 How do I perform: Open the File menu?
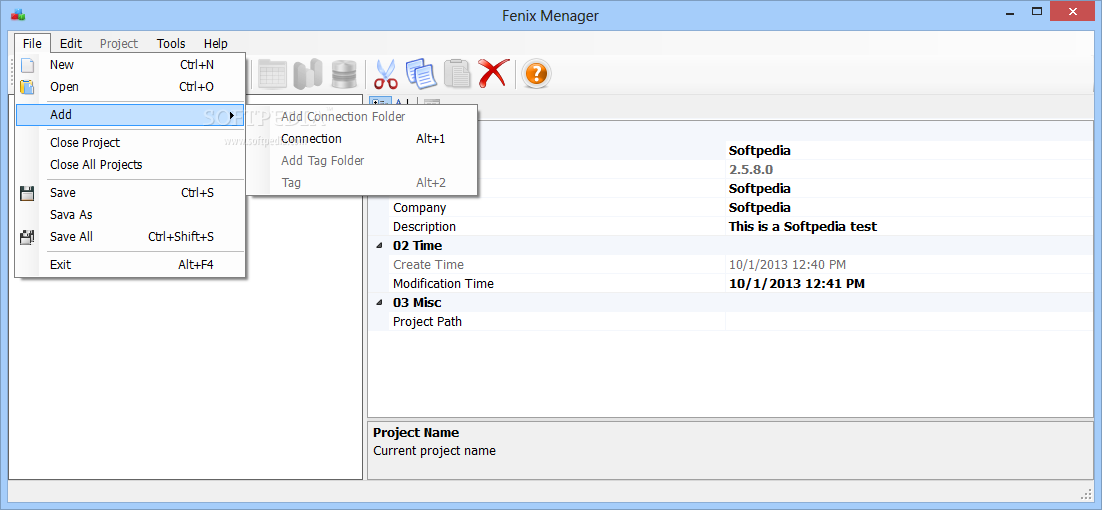tap(32, 44)
